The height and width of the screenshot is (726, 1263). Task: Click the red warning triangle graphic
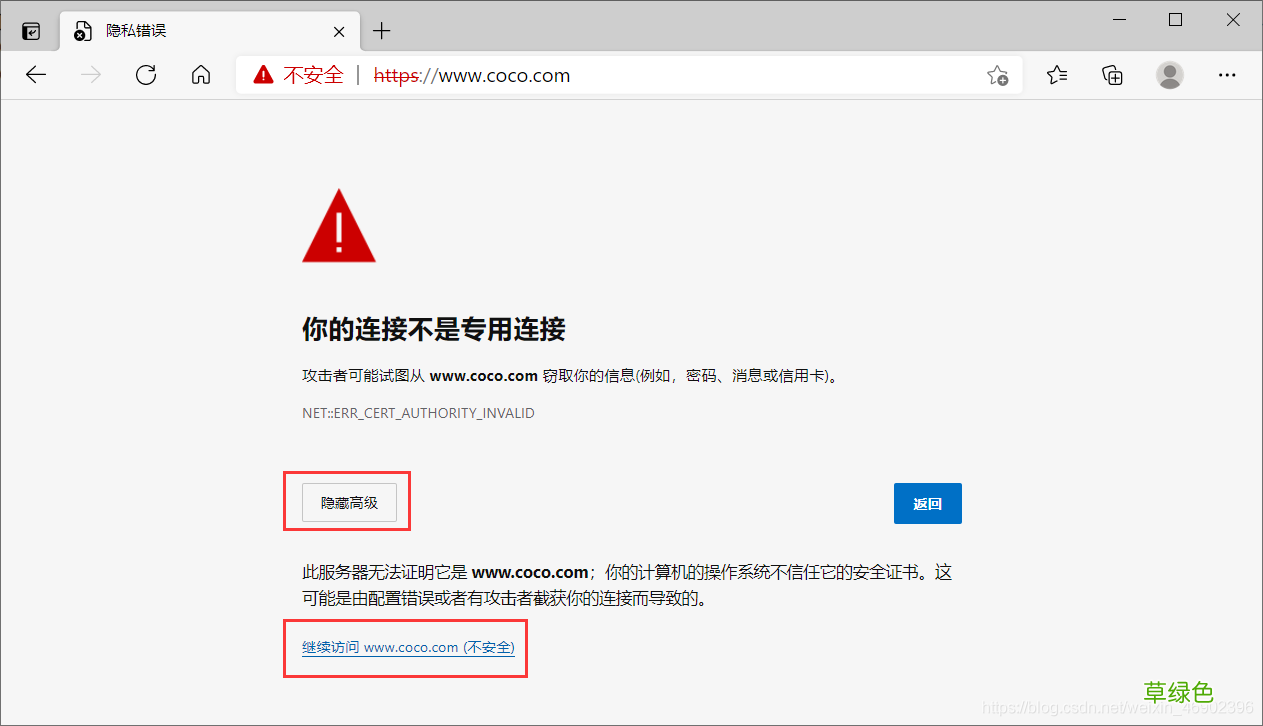[338, 225]
